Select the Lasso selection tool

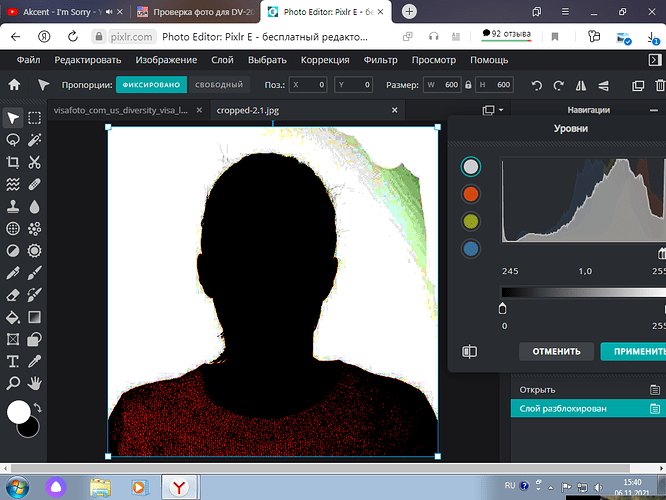[x=13, y=140]
